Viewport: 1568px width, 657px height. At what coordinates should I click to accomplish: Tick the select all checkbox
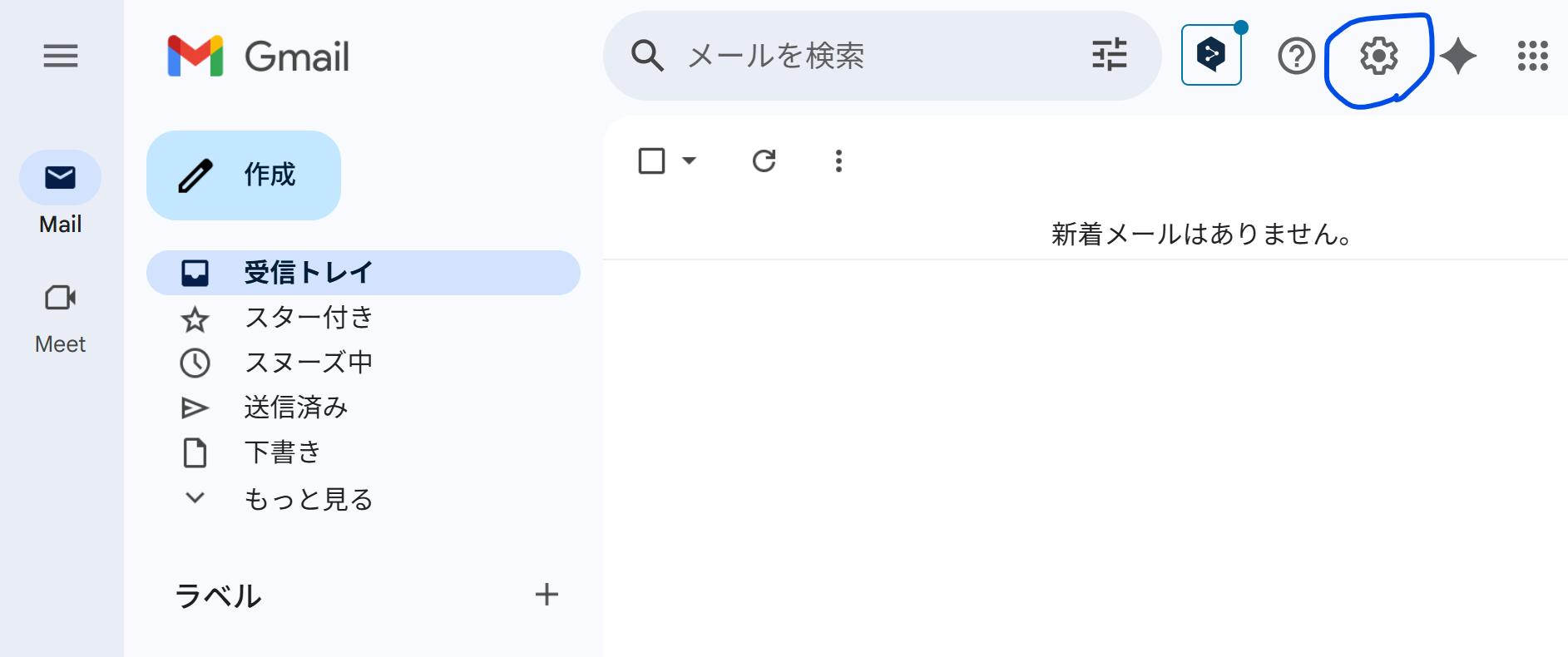tap(651, 161)
